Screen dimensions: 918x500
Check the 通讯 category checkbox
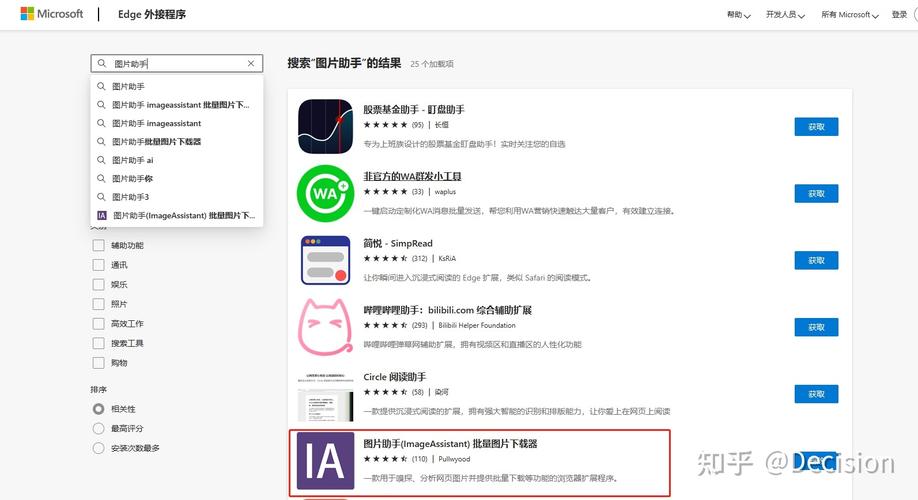(x=98, y=265)
